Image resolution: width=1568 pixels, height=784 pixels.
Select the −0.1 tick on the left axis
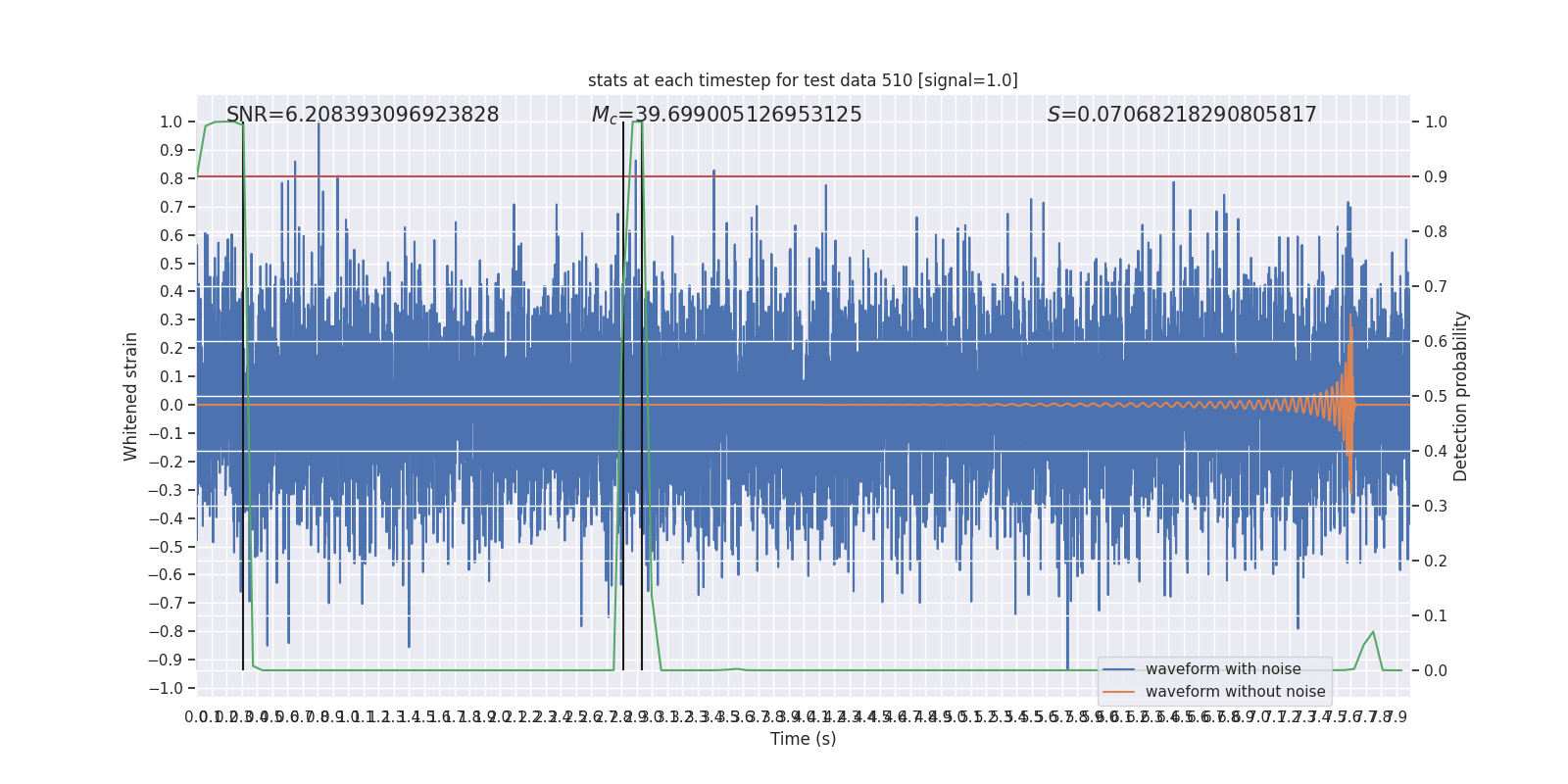tap(166, 434)
